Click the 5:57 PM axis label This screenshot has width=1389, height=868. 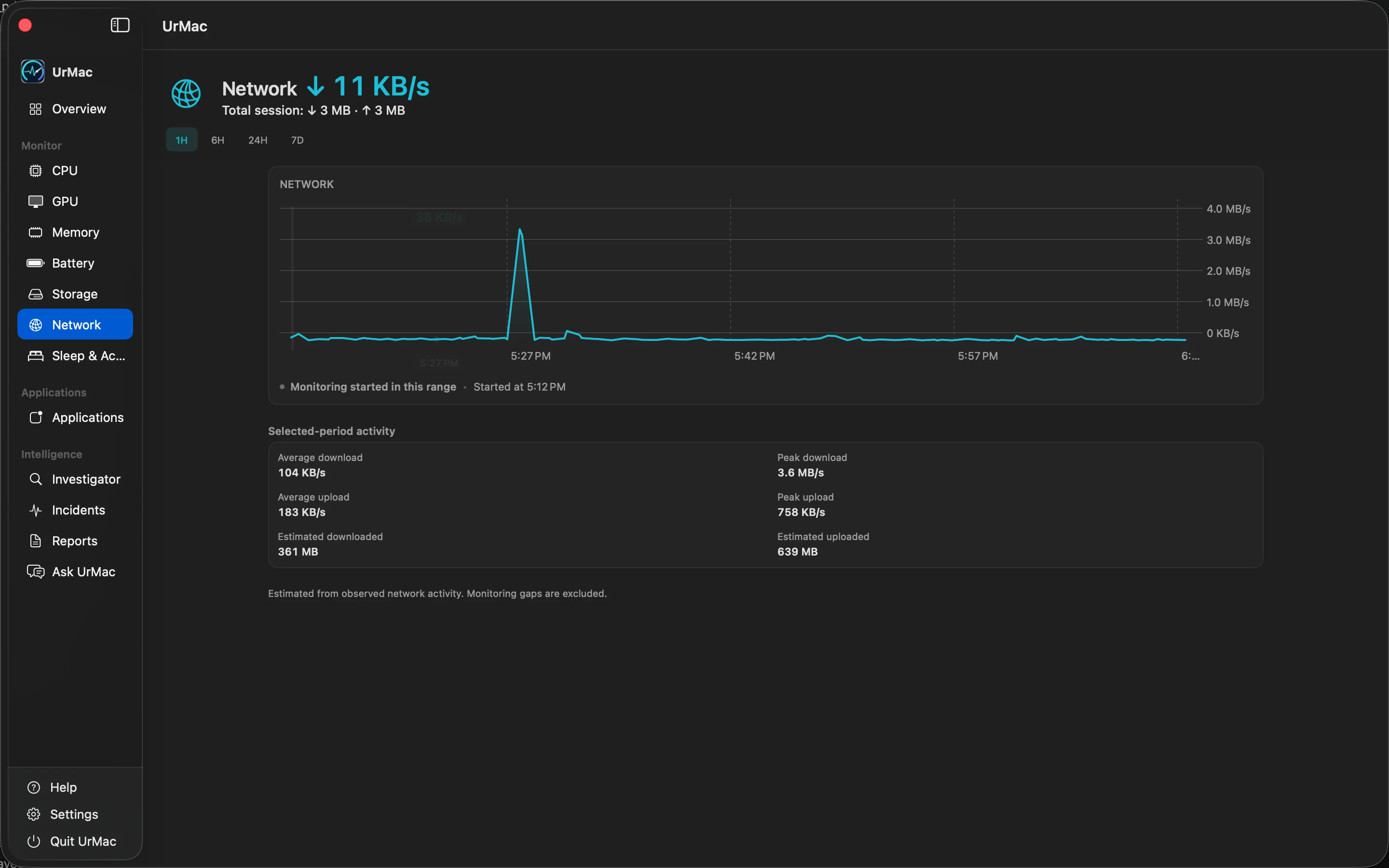[x=978, y=356]
